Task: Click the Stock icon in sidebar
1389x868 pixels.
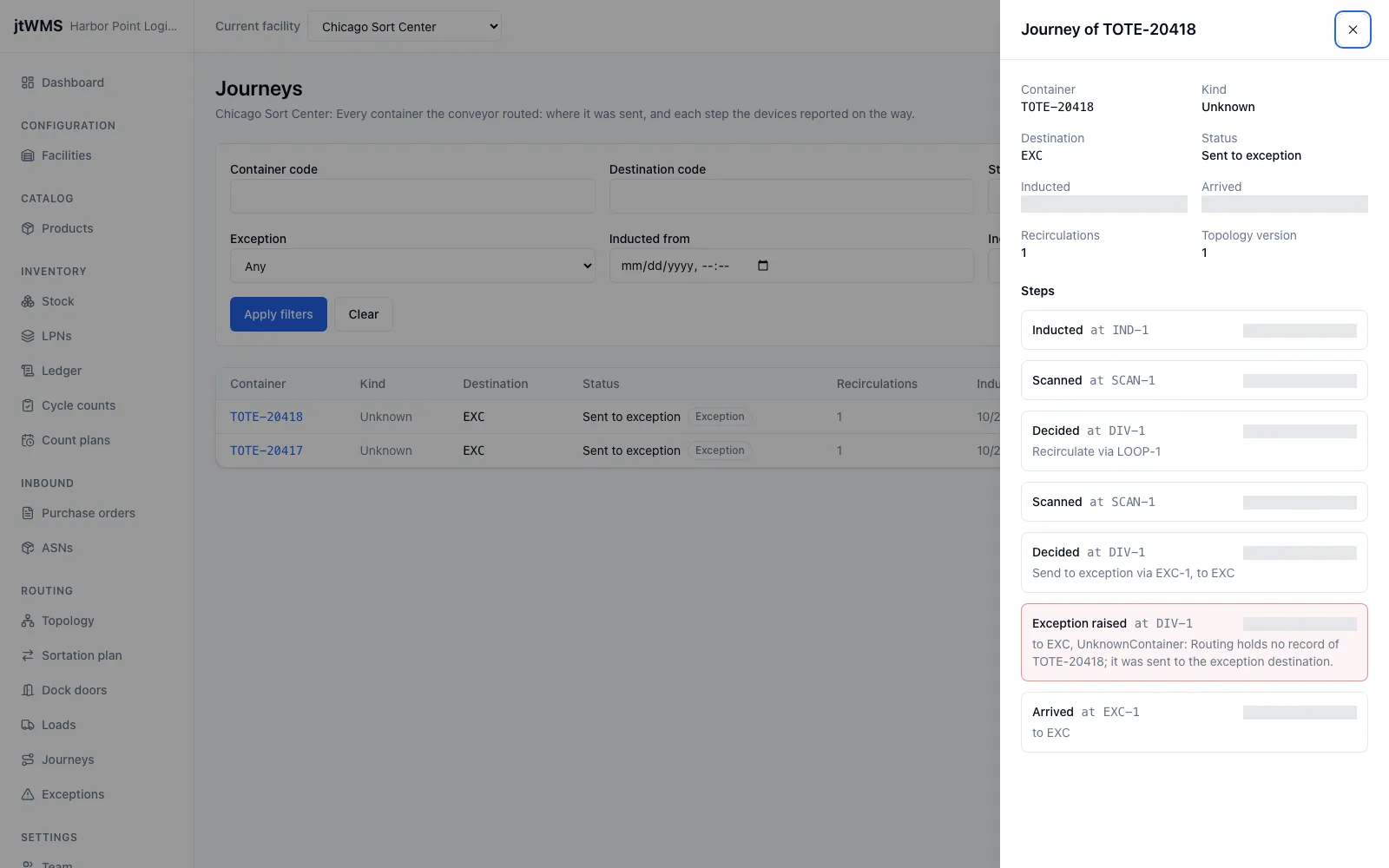Action: tap(28, 301)
